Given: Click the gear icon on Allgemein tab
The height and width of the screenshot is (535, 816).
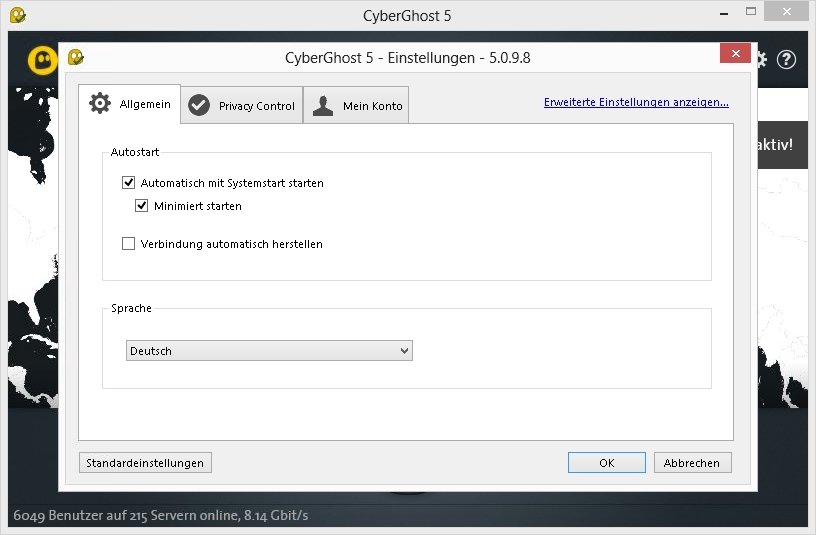Looking at the screenshot, I should 99,104.
